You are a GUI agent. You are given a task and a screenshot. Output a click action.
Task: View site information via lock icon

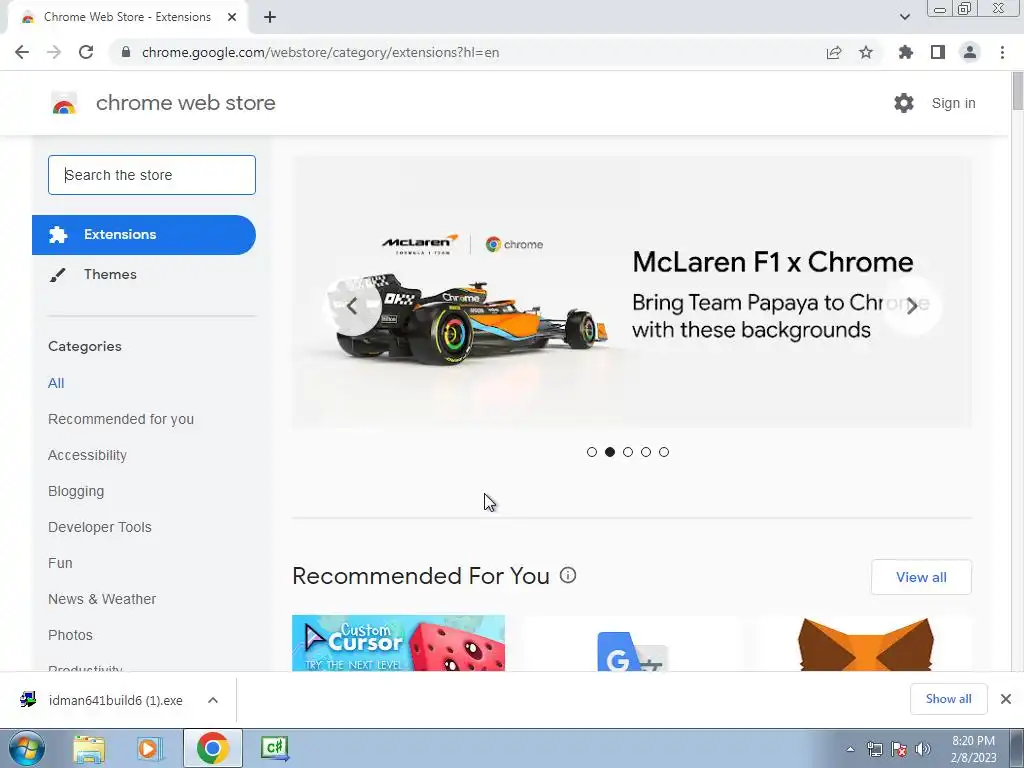[126, 52]
